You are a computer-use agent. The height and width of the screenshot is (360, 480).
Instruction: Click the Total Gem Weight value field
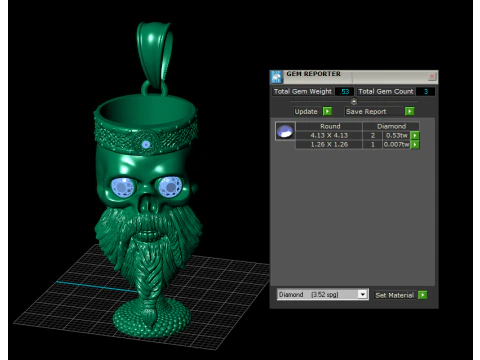tap(344, 92)
